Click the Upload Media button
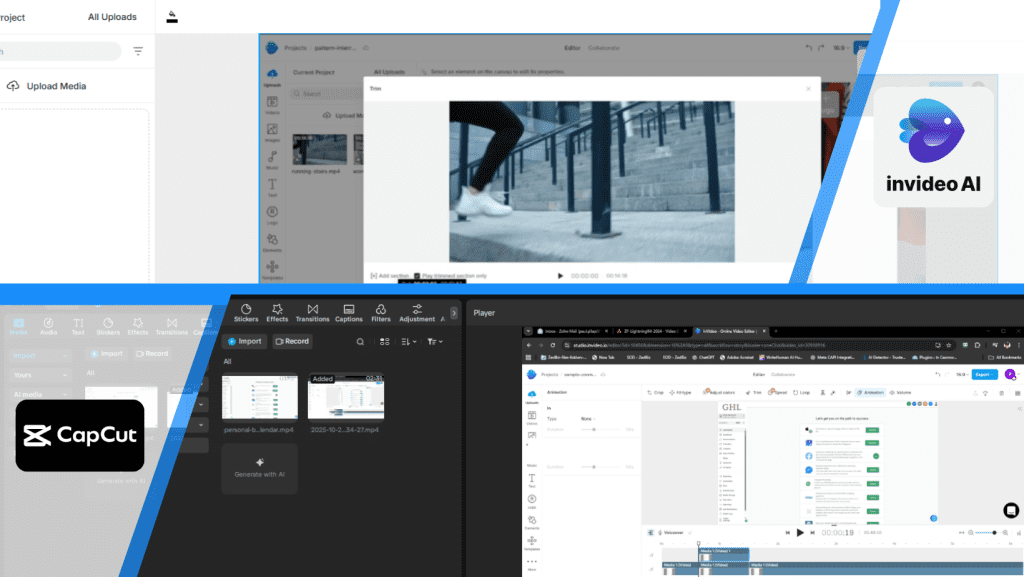This screenshot has width=1024, height=577. point(46,86)
